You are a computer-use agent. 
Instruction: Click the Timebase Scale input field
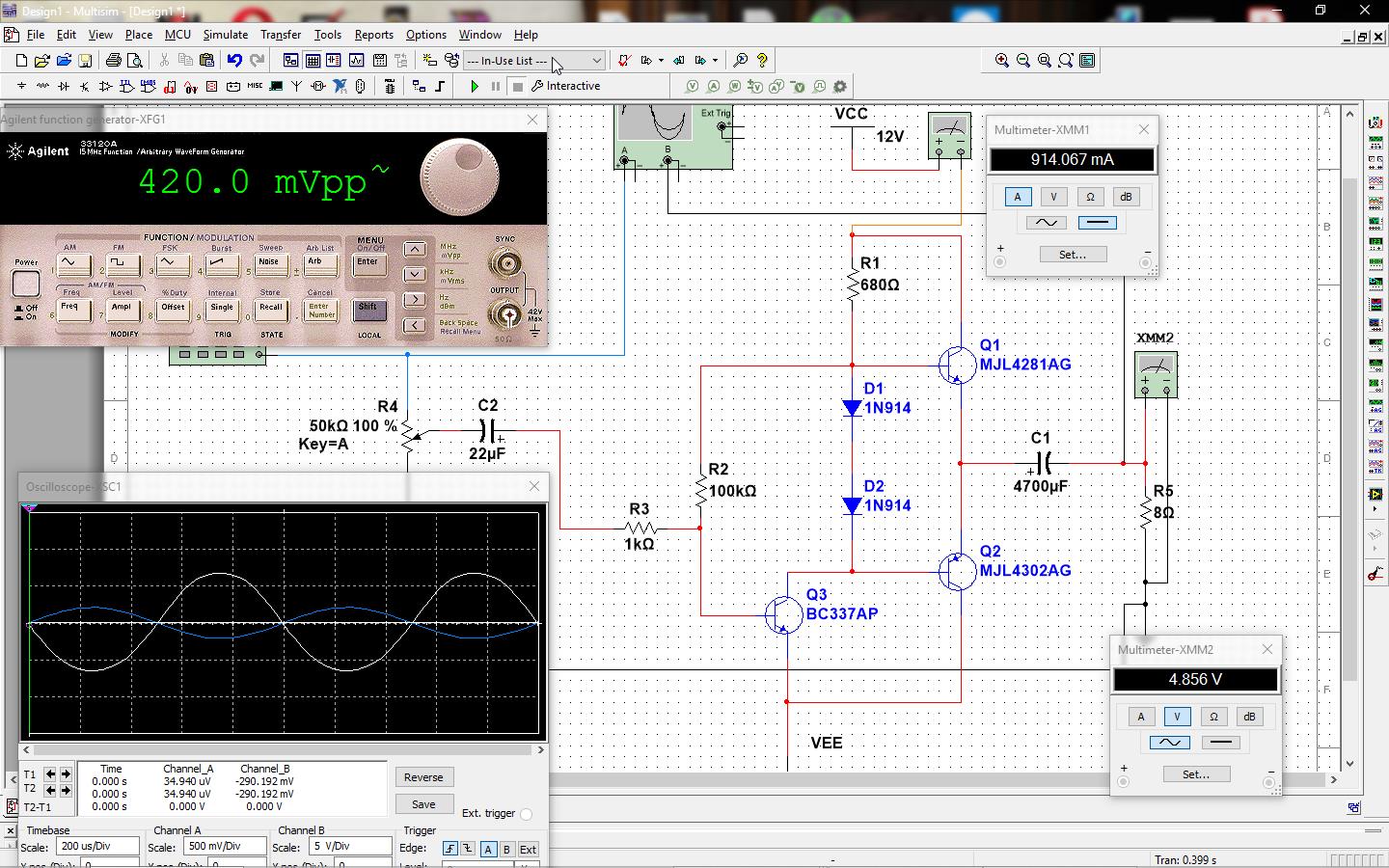pyautogui.click(x=97, y=847)
